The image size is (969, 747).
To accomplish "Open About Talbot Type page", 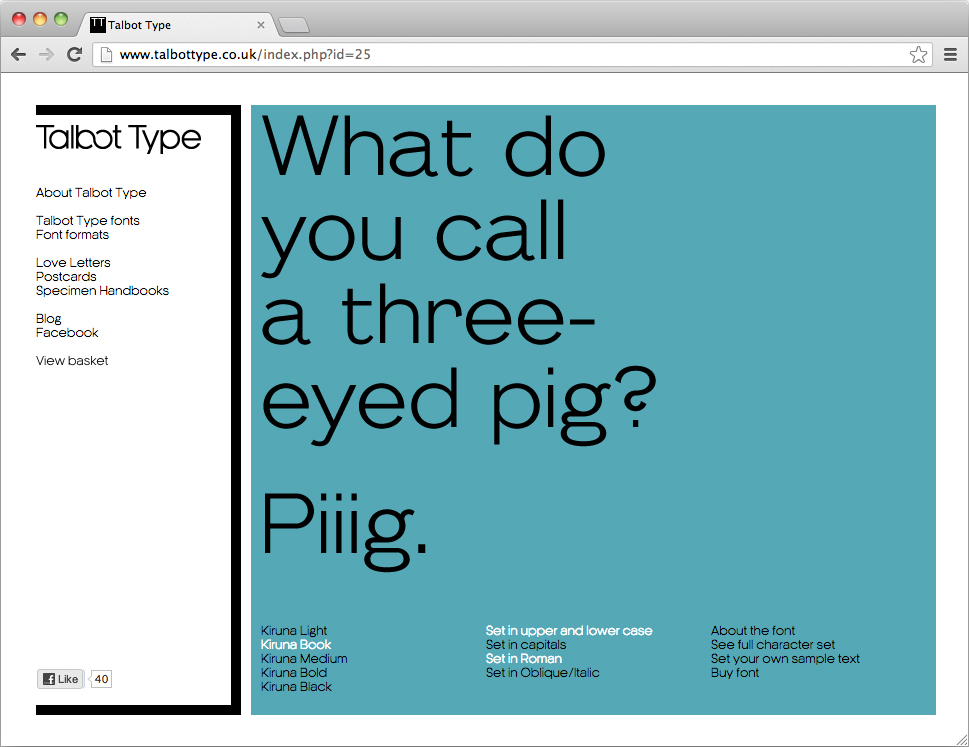I will [91, 193].
